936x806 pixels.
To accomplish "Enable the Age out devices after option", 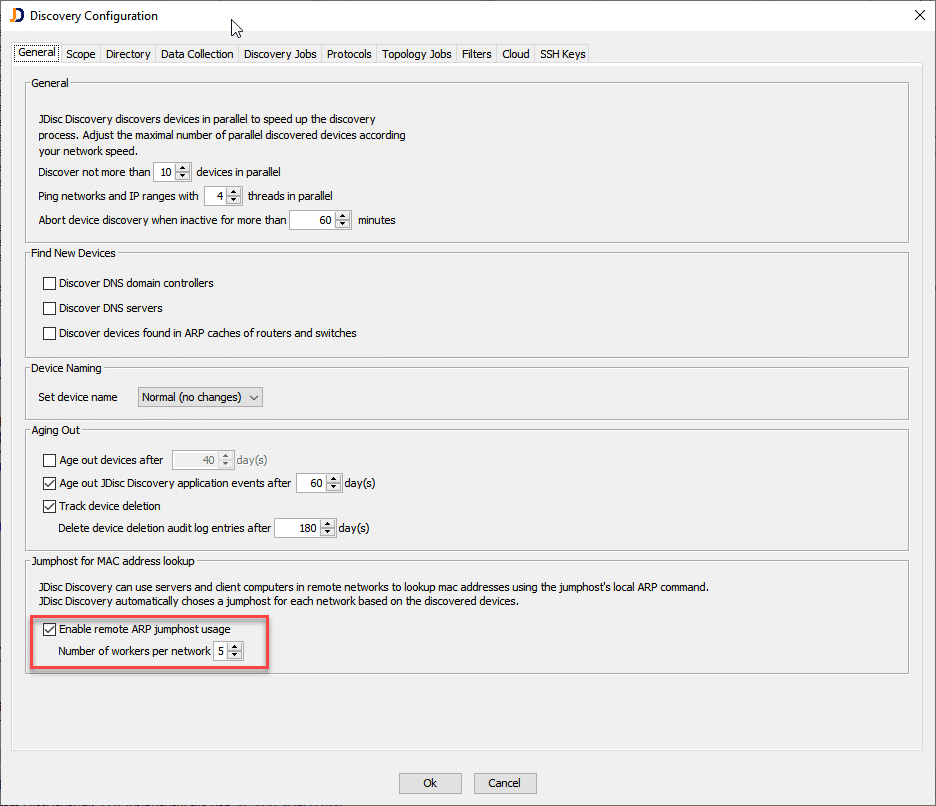I will (x=49, y=460).
